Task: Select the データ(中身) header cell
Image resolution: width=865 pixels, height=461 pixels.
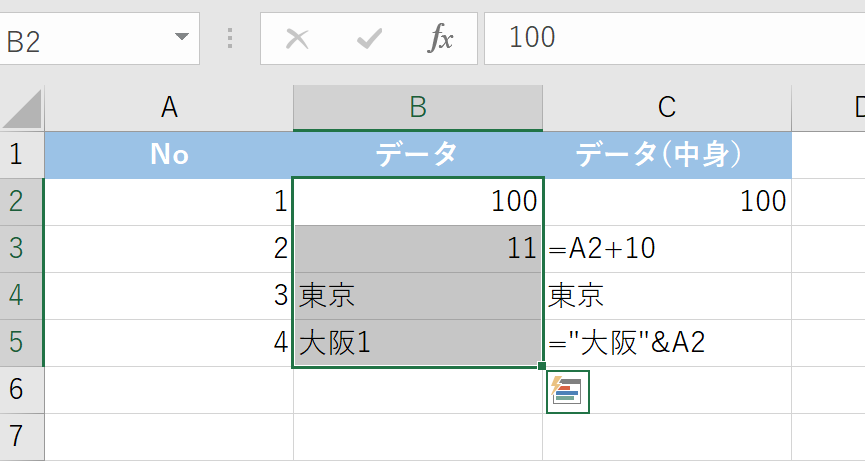Action: [667, 154]
